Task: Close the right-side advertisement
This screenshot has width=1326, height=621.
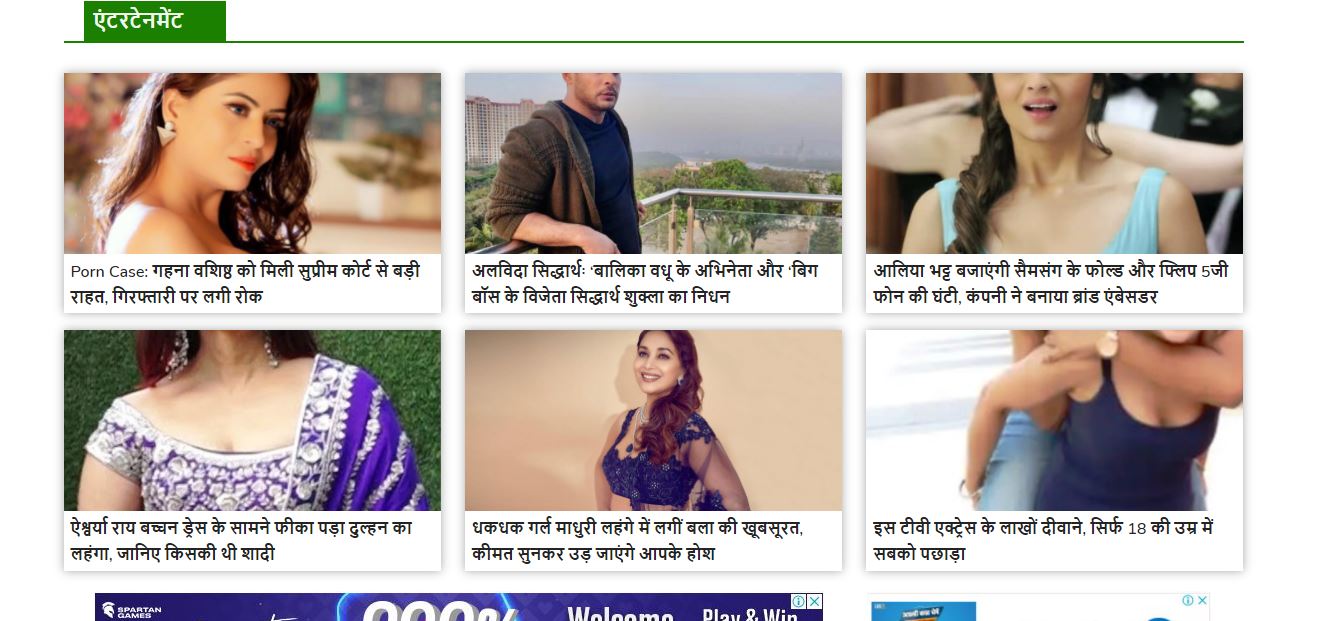Action: [x=1202, y=600]
